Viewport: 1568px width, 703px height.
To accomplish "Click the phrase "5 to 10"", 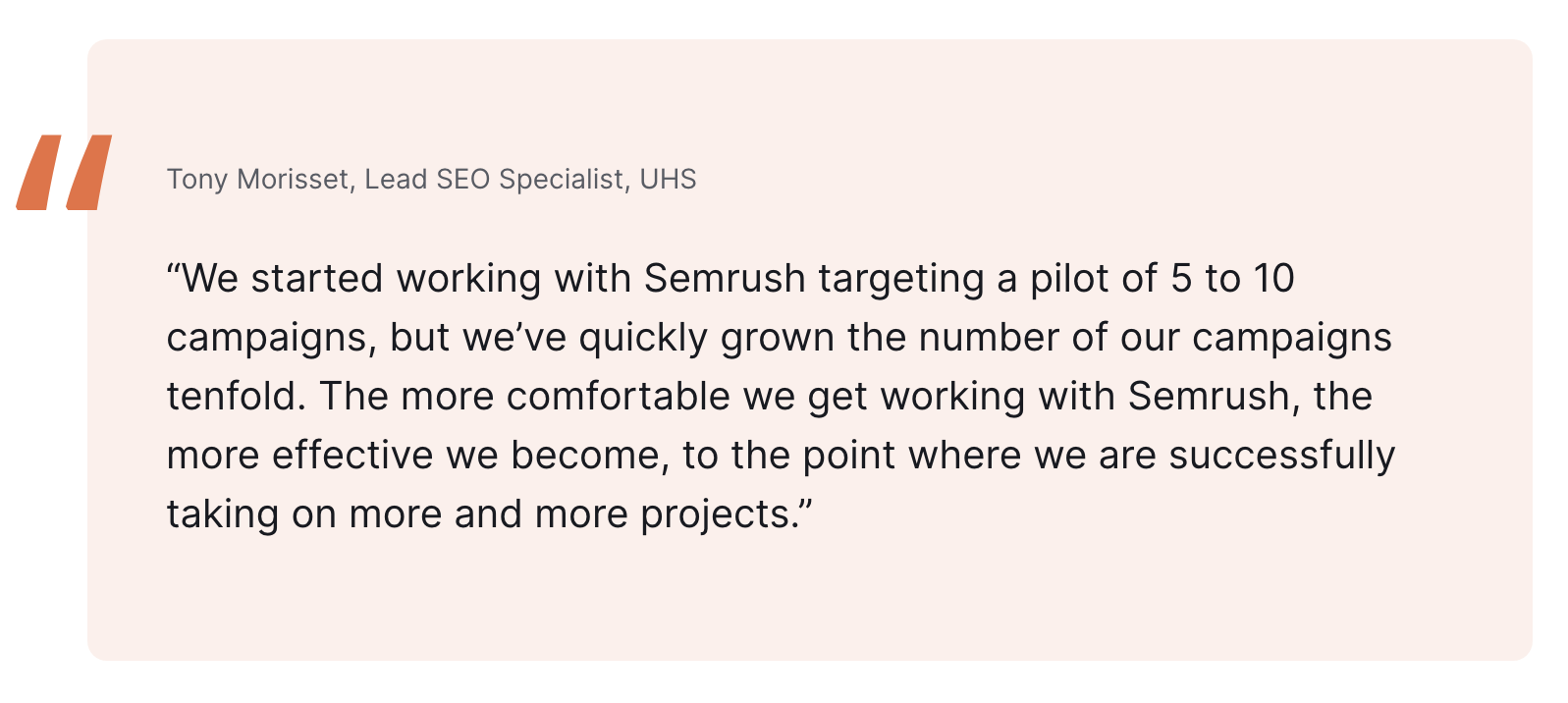I will point(1232,279).
